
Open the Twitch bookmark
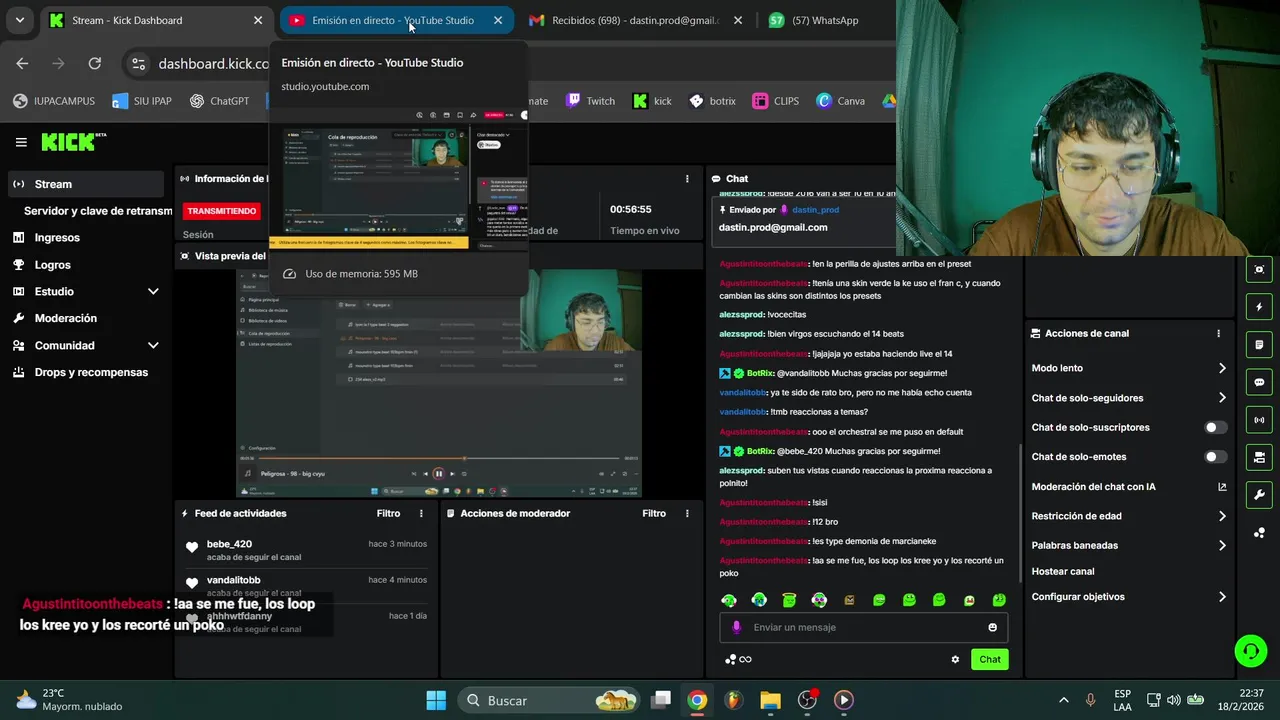coord(591,101)
